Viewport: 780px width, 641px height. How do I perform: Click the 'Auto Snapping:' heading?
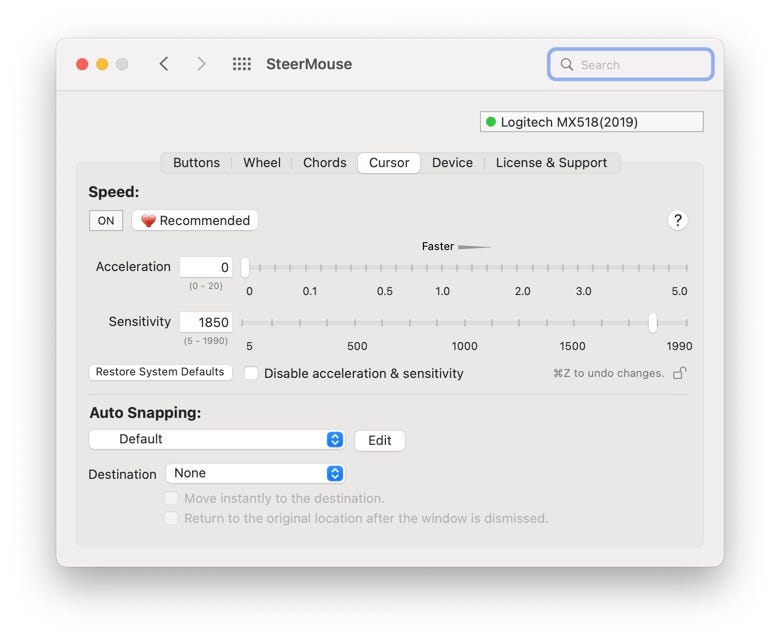click(145, 413)
